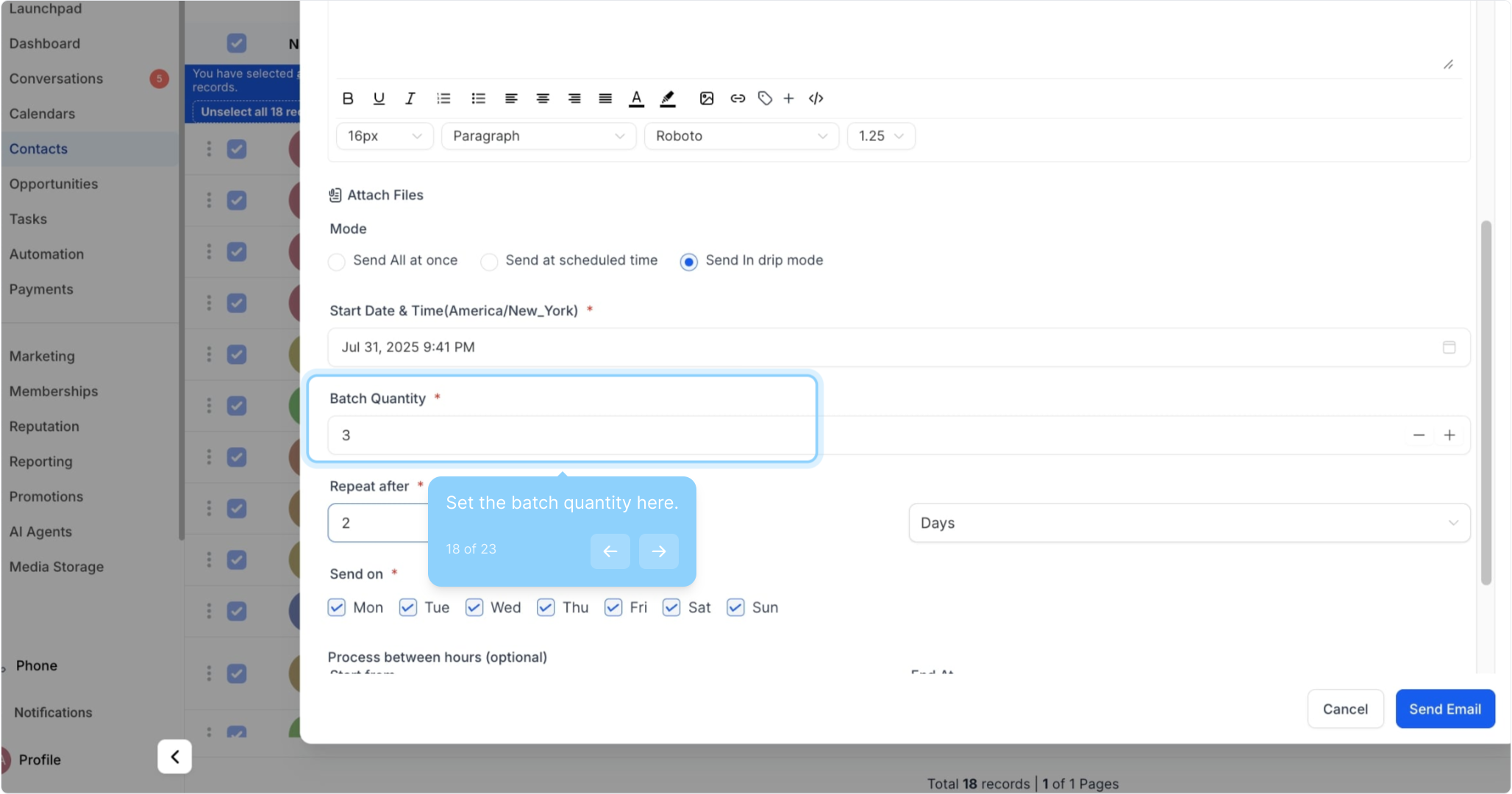
Task: Open Opportunities in the sidebar
Action: 54,184
